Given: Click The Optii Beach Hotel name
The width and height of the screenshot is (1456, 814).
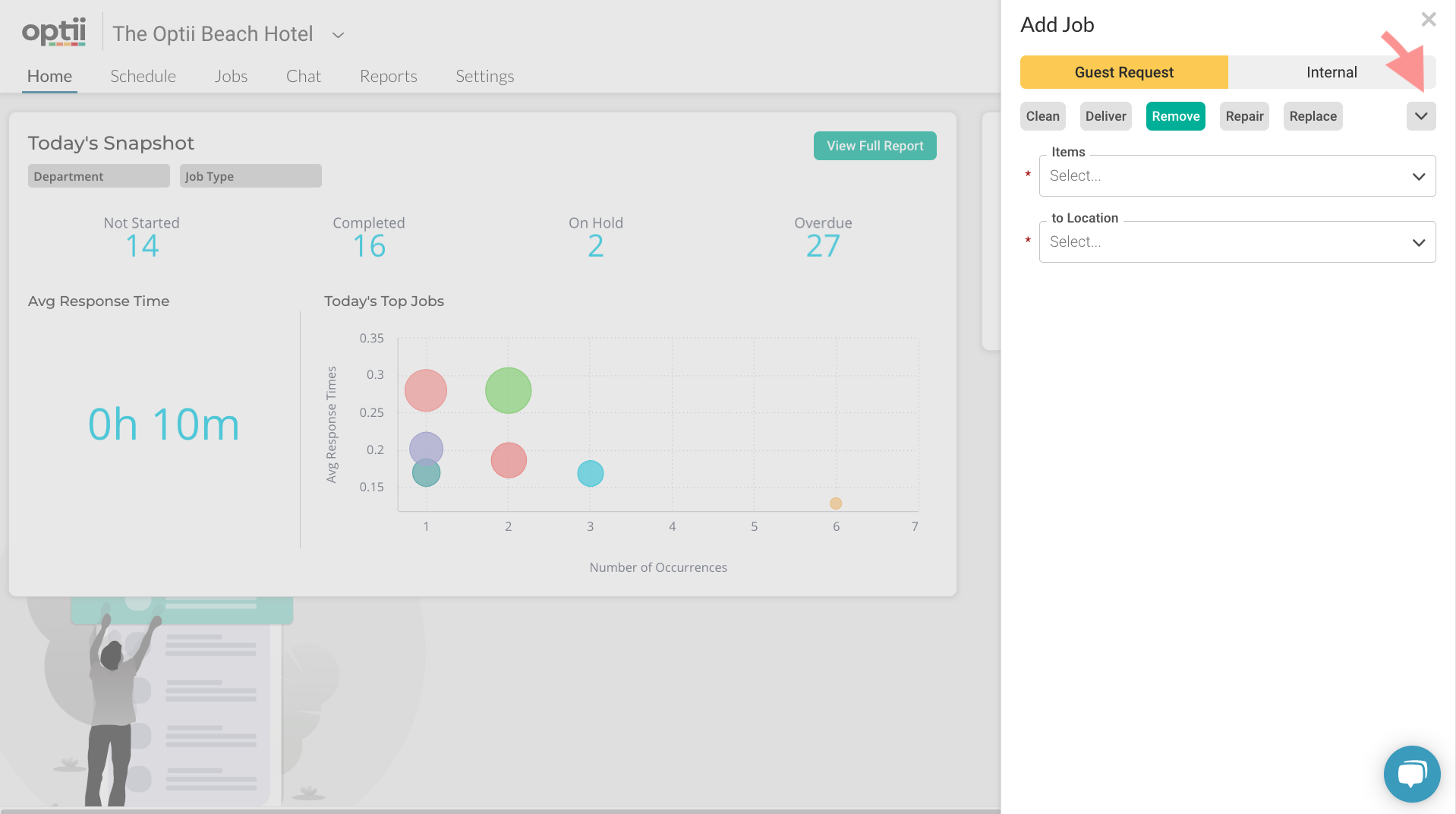Looking at the screenshot, I should (x=213, y=34).
